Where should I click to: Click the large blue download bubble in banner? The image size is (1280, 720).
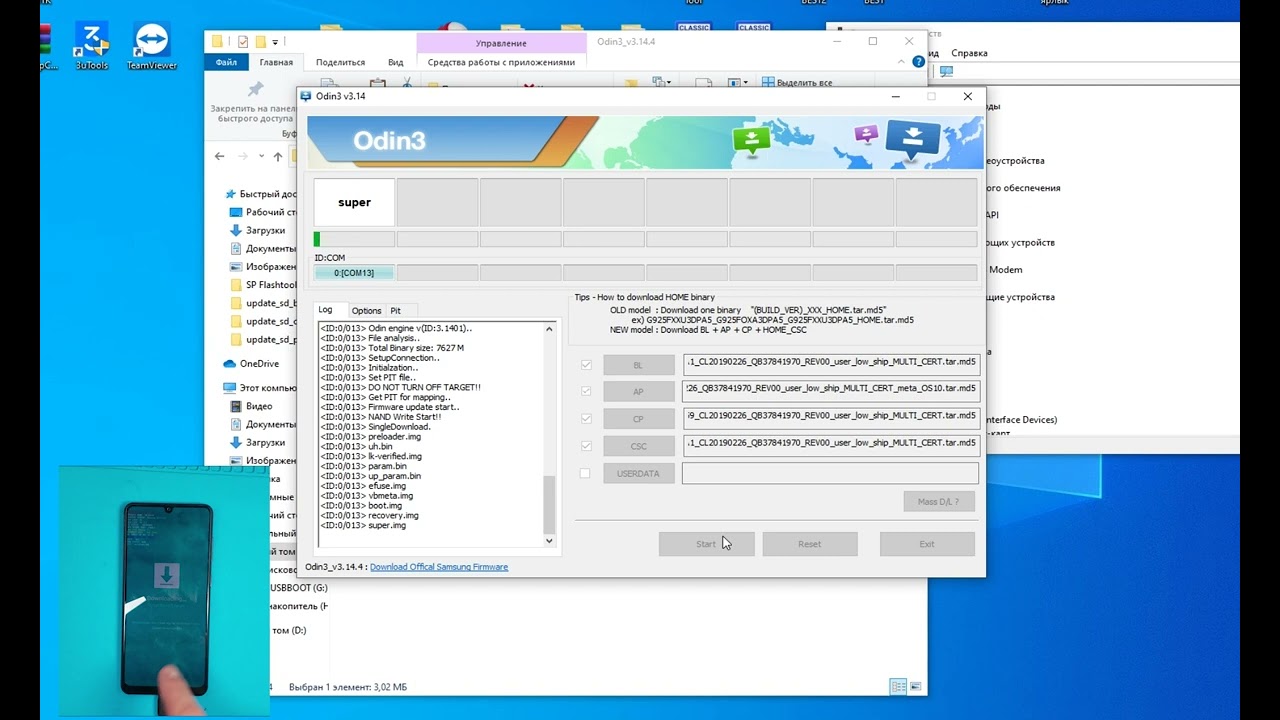[x=912, y=141]
